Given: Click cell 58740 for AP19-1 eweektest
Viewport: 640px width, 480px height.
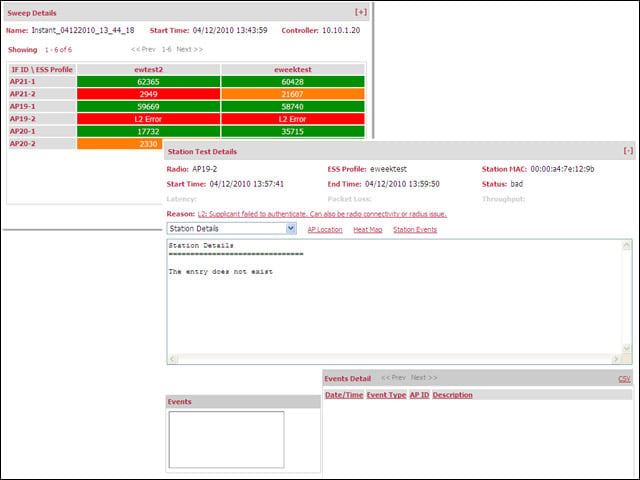Looking at the screenshot, I should tap(293, 107).
